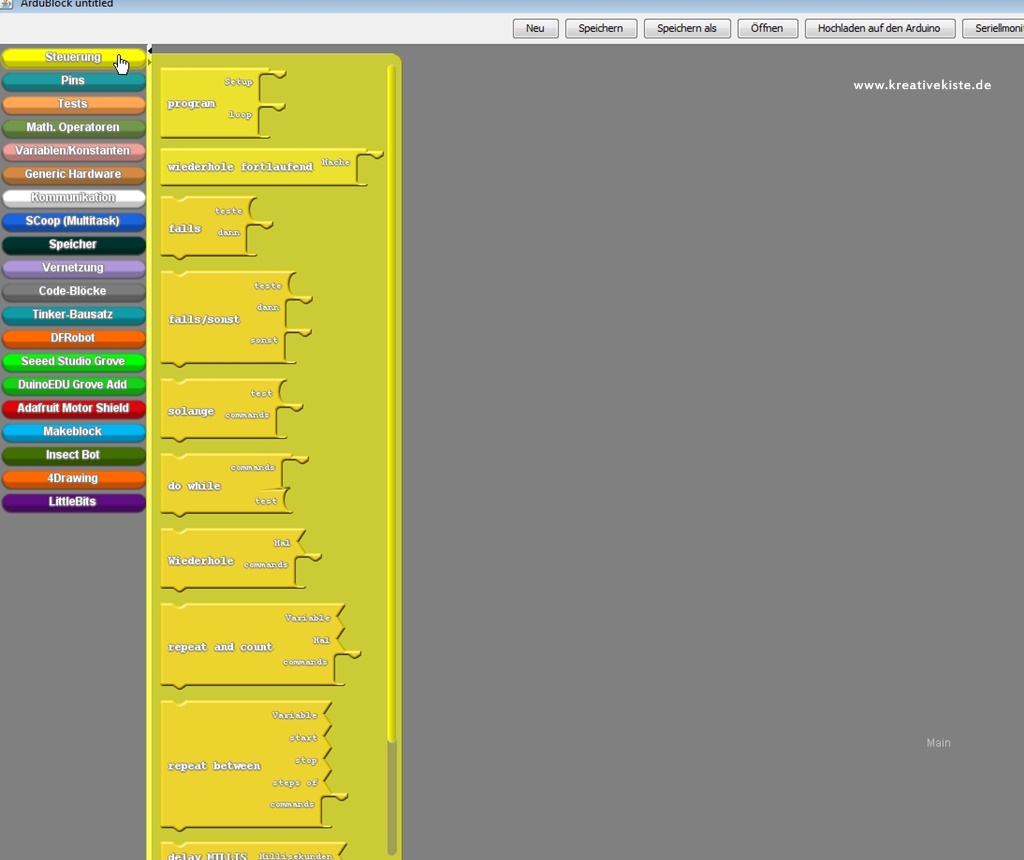This screenshot has width=1024, height=860.
Task: Choose the 'repeat and count' block
Action: pos(221,648)
